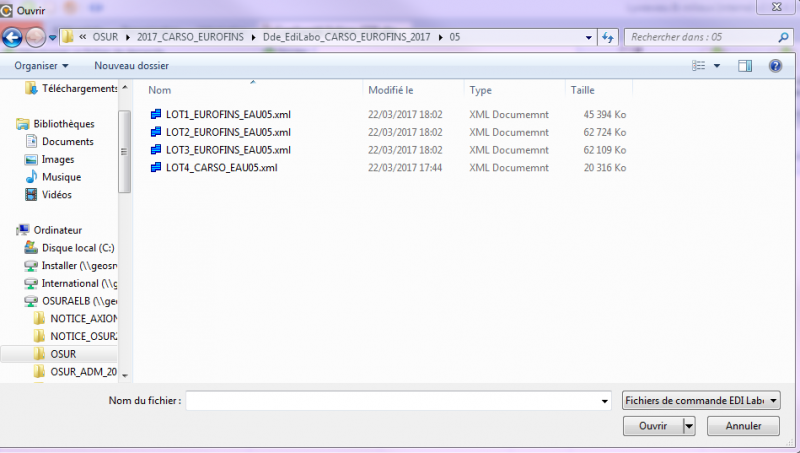Click 2017_CARSO_EUROFINS in the breadcrumb path
This screenshot has width=800, height=453.
[x=189, y=38]
